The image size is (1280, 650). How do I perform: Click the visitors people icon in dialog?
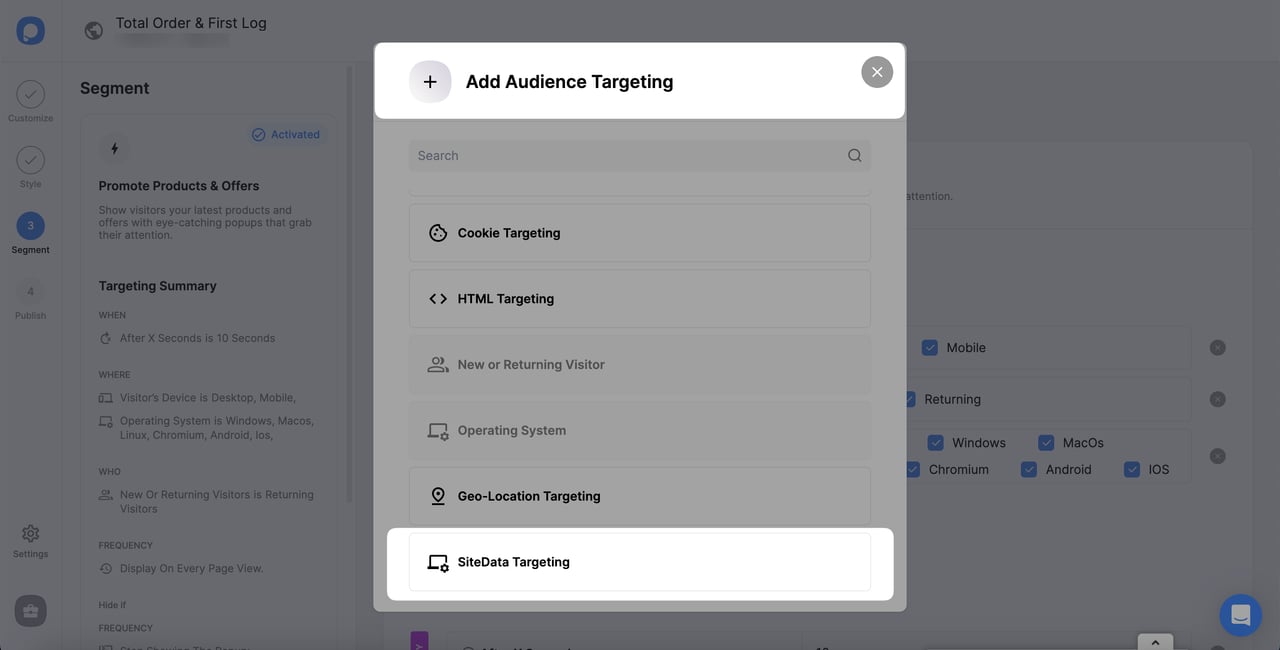(438, 365)
